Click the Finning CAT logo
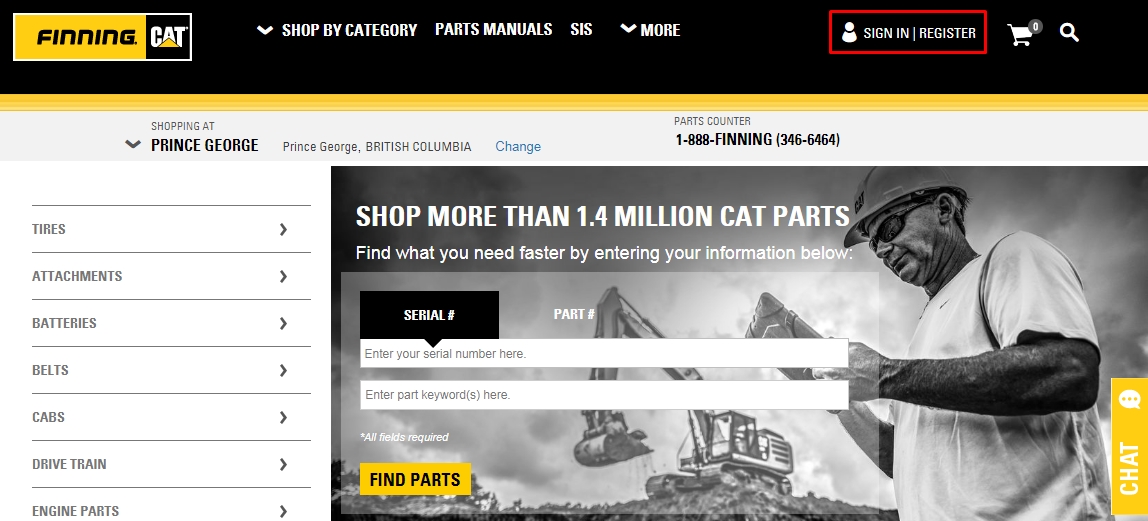1148x521 pixels. 102,37
